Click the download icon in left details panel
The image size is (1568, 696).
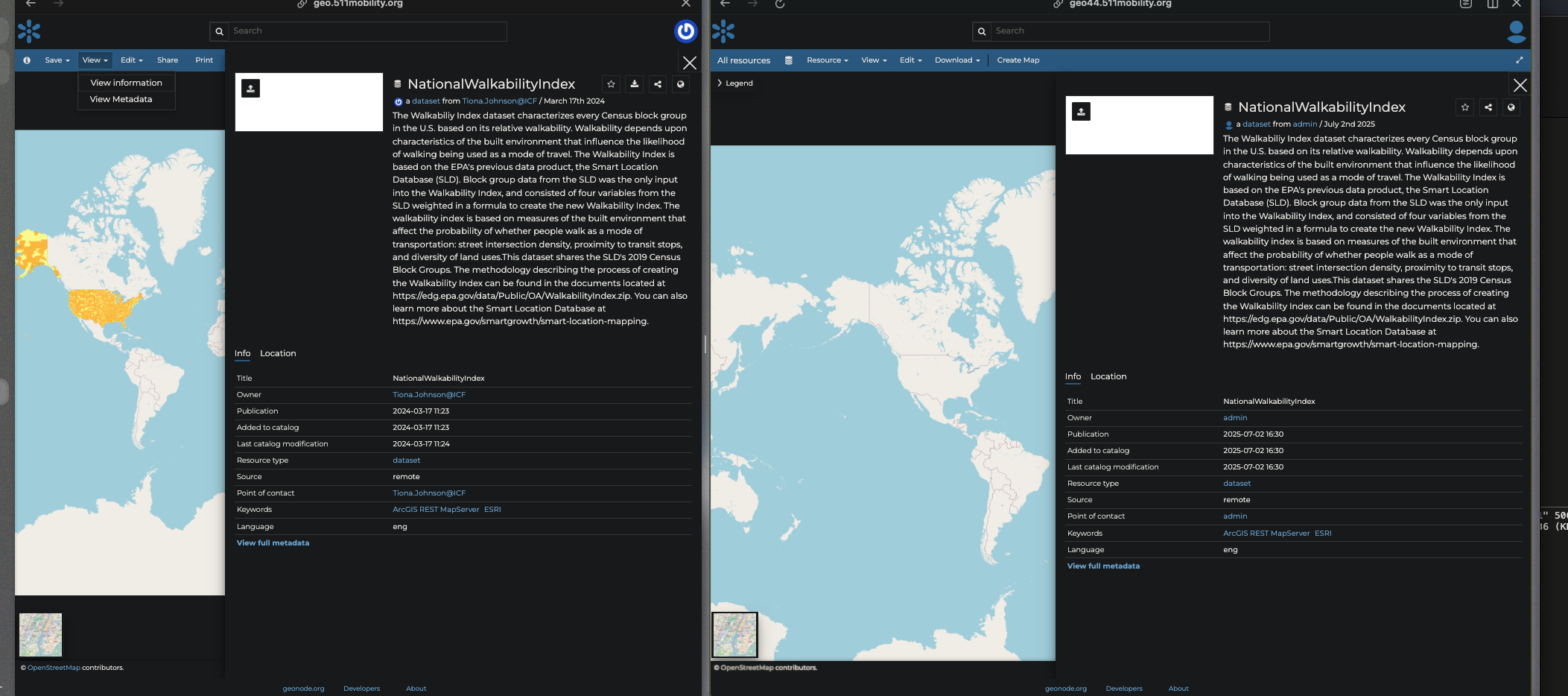tap(634, 84)
